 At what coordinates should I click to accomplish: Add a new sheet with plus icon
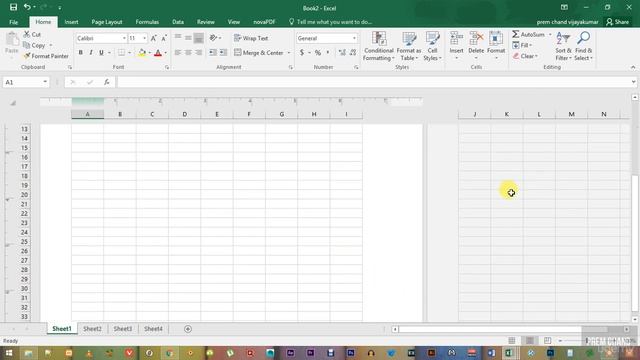pos(188,329)
